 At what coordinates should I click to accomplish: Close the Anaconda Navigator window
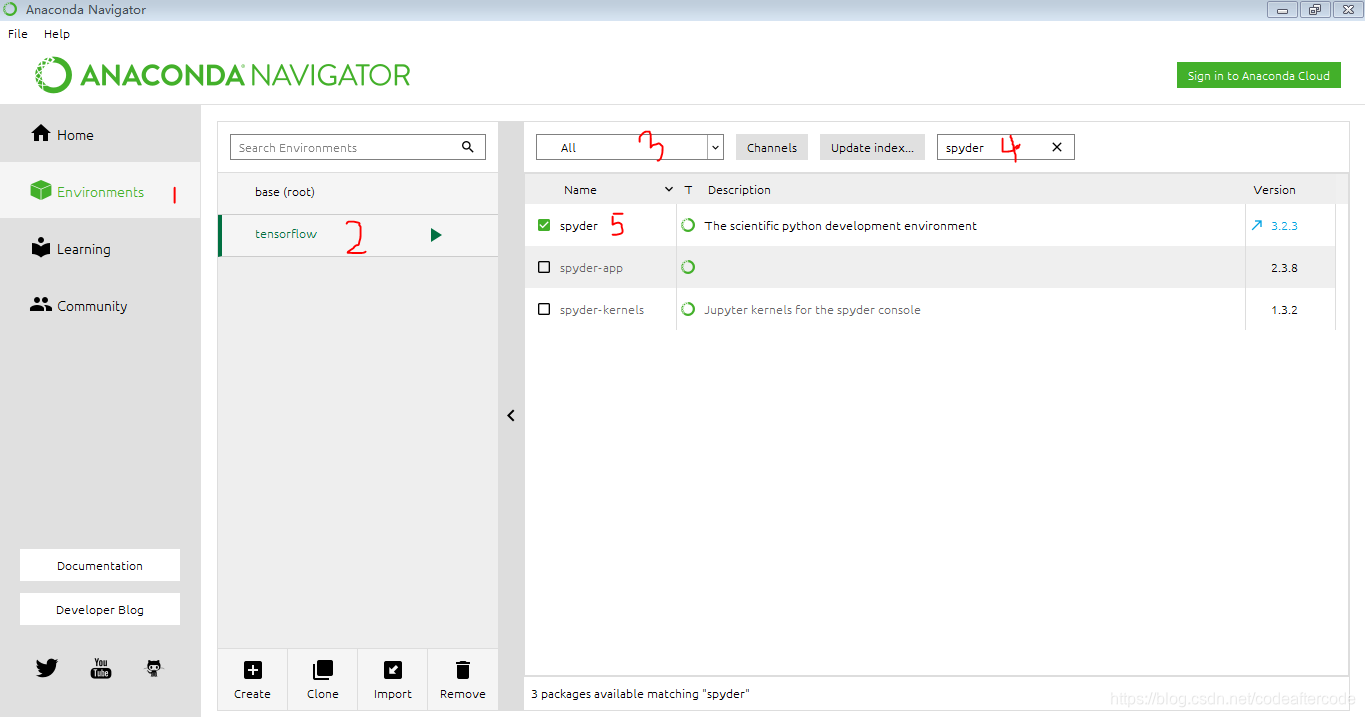tap(1346, 9)
